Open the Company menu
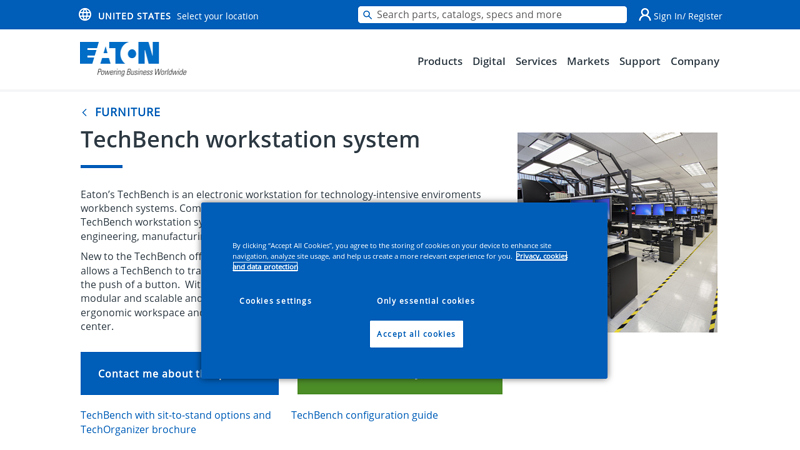Viewport: 800px width, 450px height. pyautogui.click(x=694, y=61)
